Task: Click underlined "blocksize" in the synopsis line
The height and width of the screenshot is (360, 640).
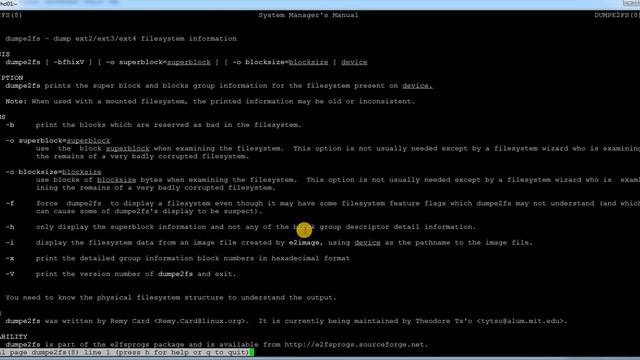Action: pyautogui.click(x=309, y=62)
